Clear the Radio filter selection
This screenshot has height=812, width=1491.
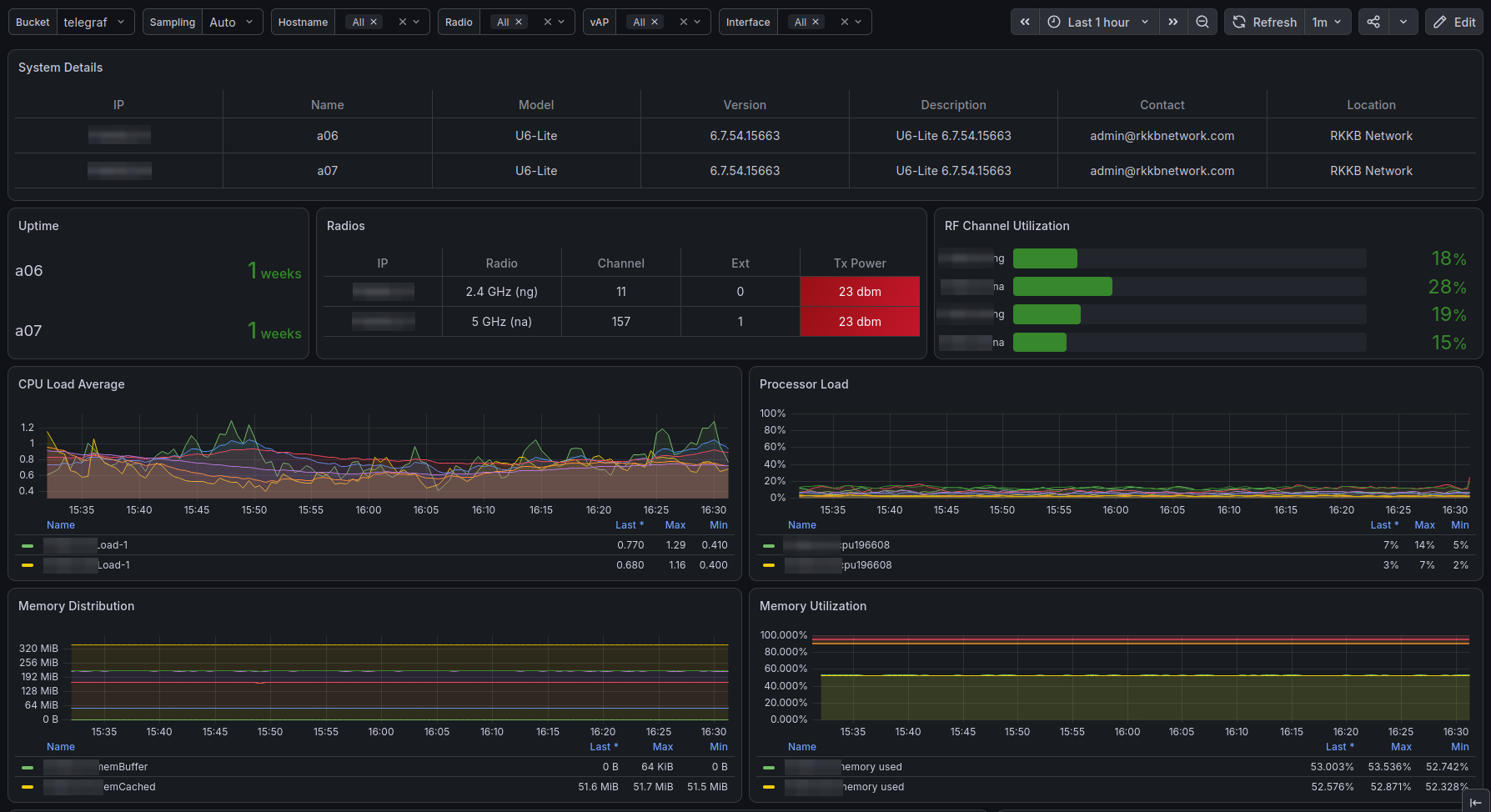548,23
